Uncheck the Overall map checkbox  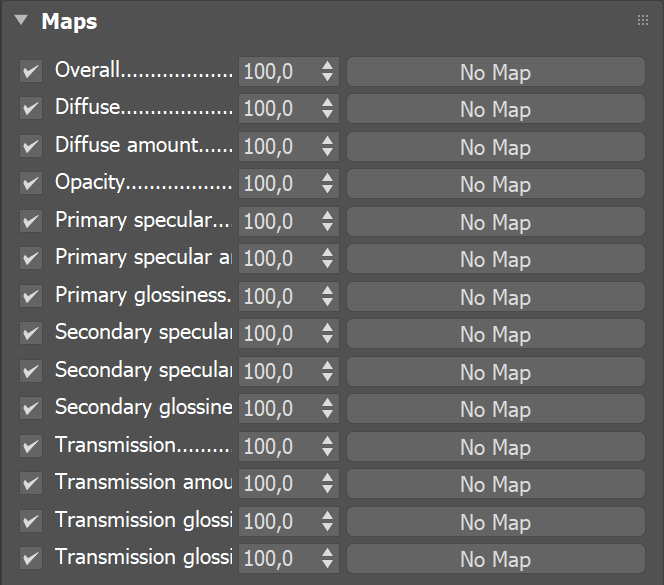click(x=31, y=71)
